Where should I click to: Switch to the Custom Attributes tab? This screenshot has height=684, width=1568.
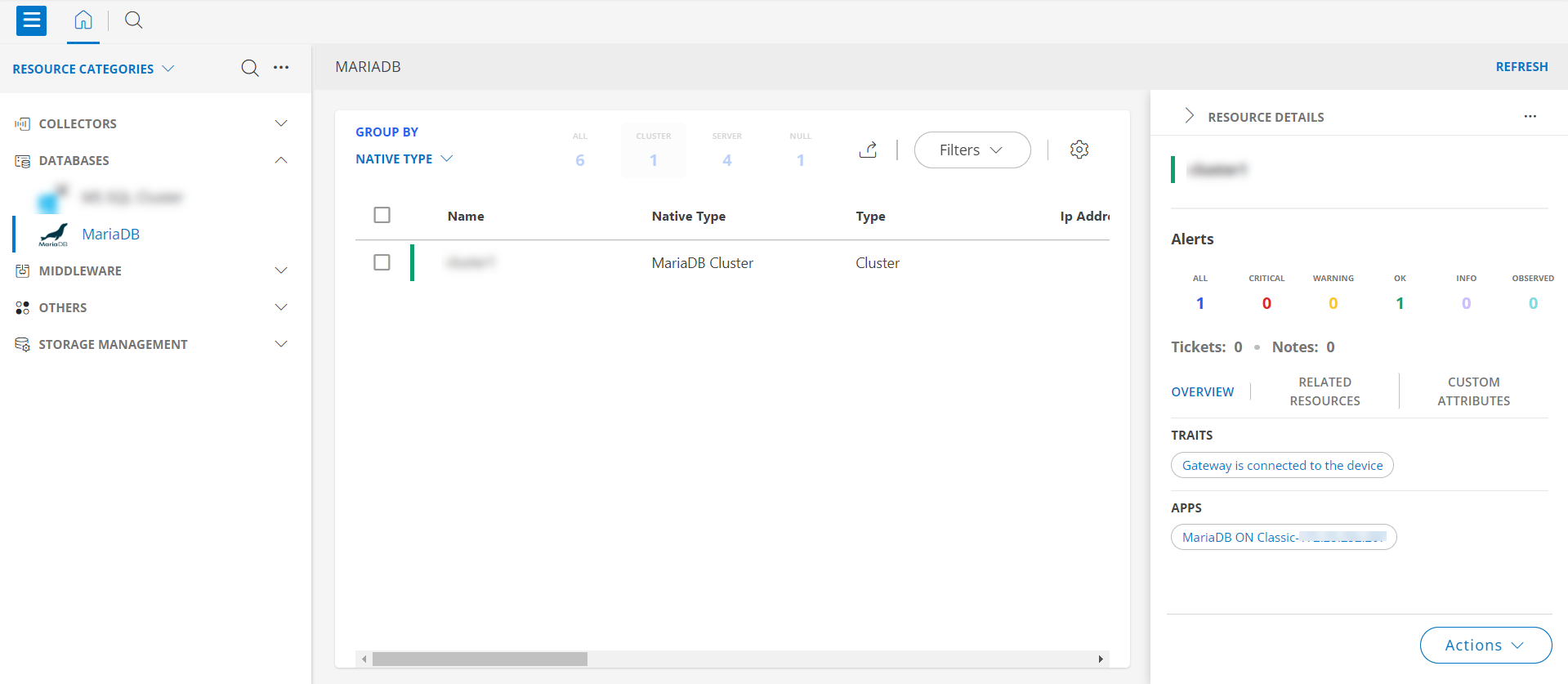pyautogui.click(x=1473, y=391)
